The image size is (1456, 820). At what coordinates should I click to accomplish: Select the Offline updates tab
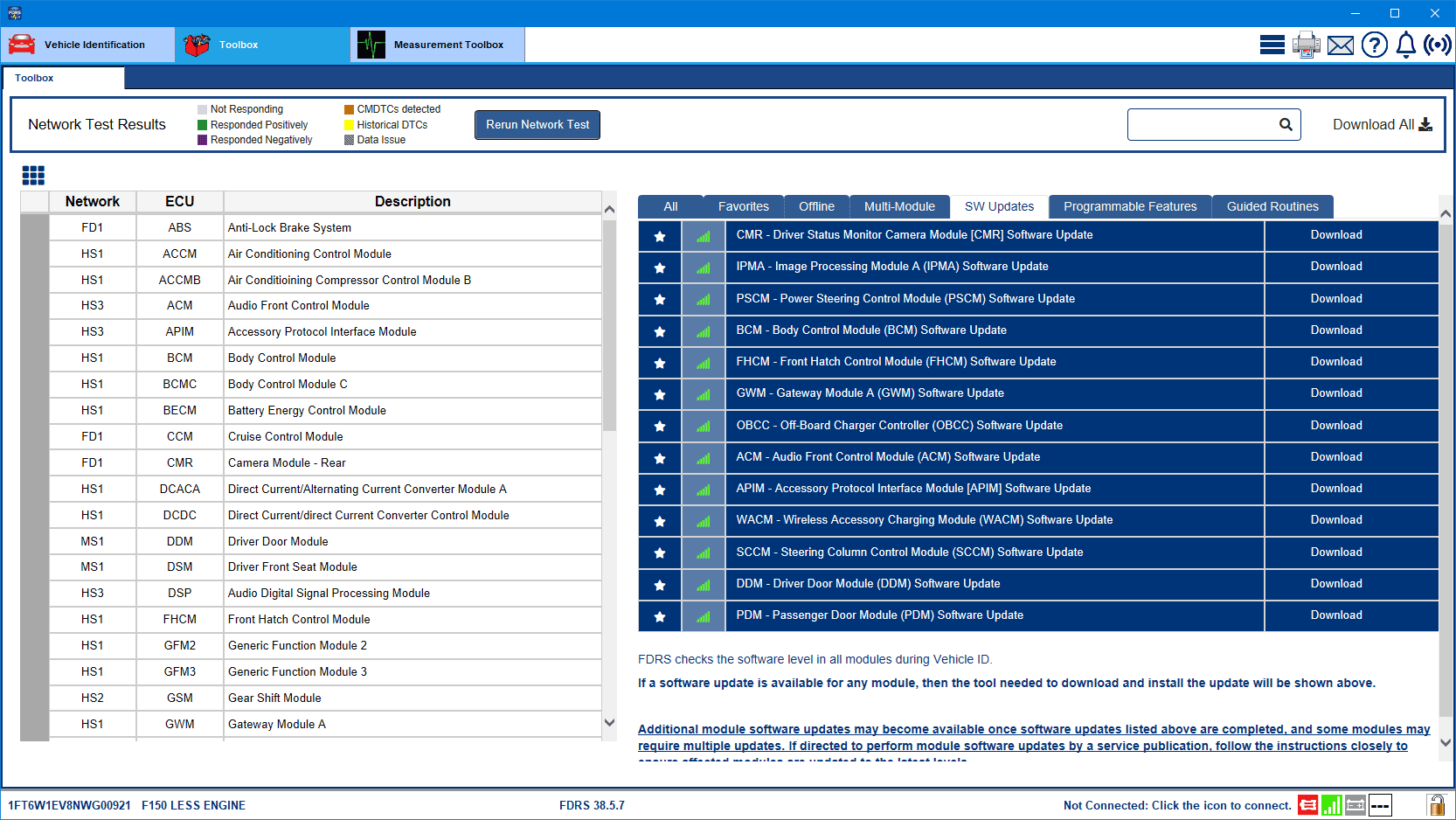(816, 206)
